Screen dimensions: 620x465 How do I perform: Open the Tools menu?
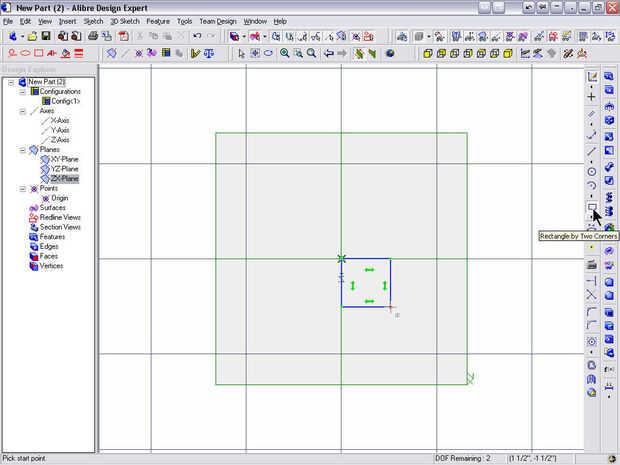pos(184,21)
